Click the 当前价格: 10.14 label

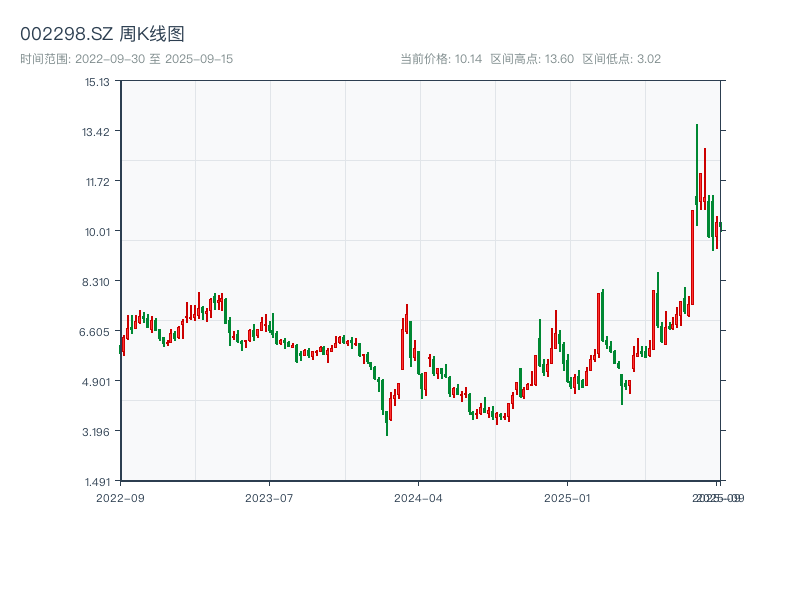point(441,59)
